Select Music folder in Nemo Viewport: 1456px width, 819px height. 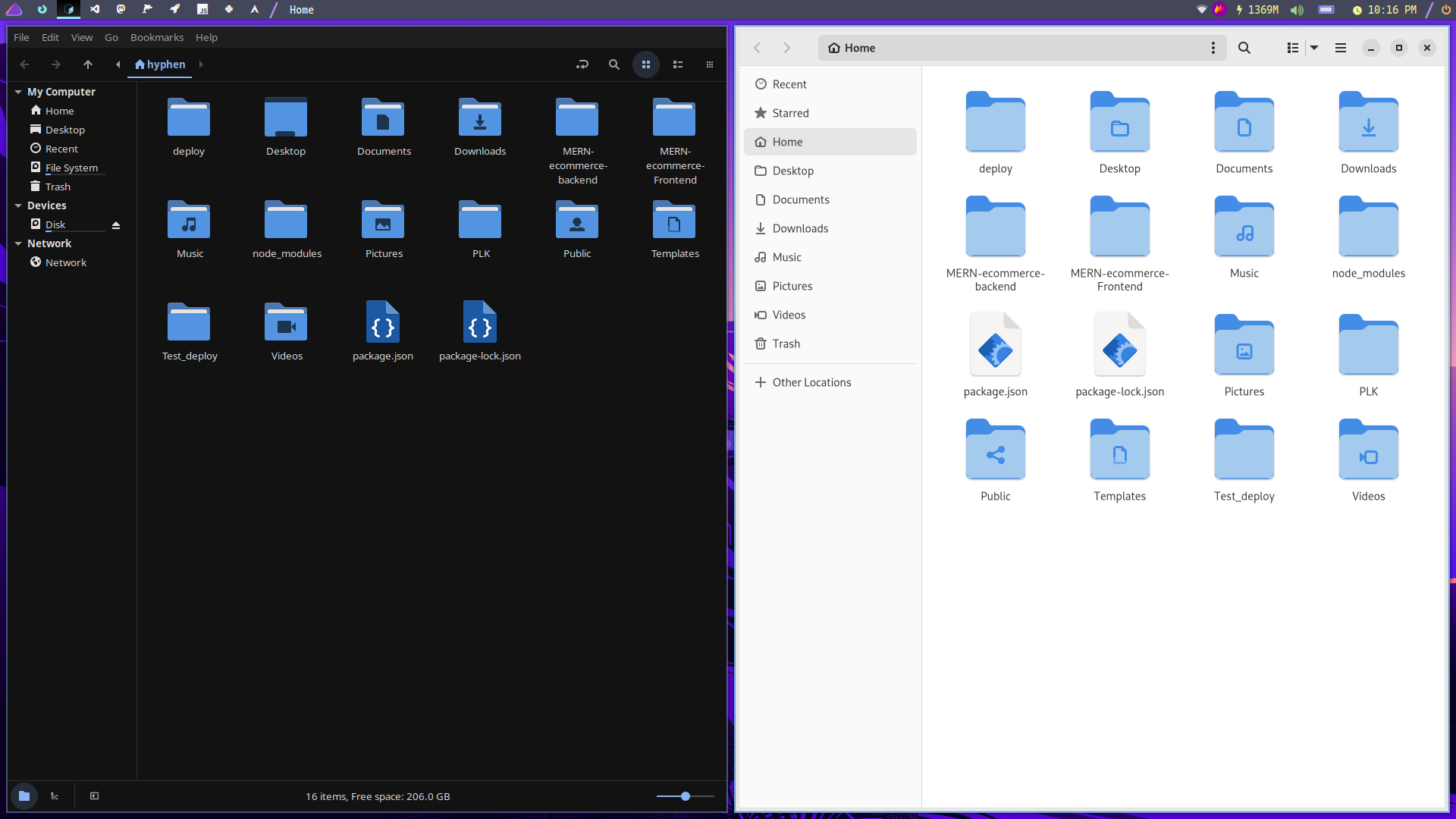pyautogui.click(x=190, y=229)
